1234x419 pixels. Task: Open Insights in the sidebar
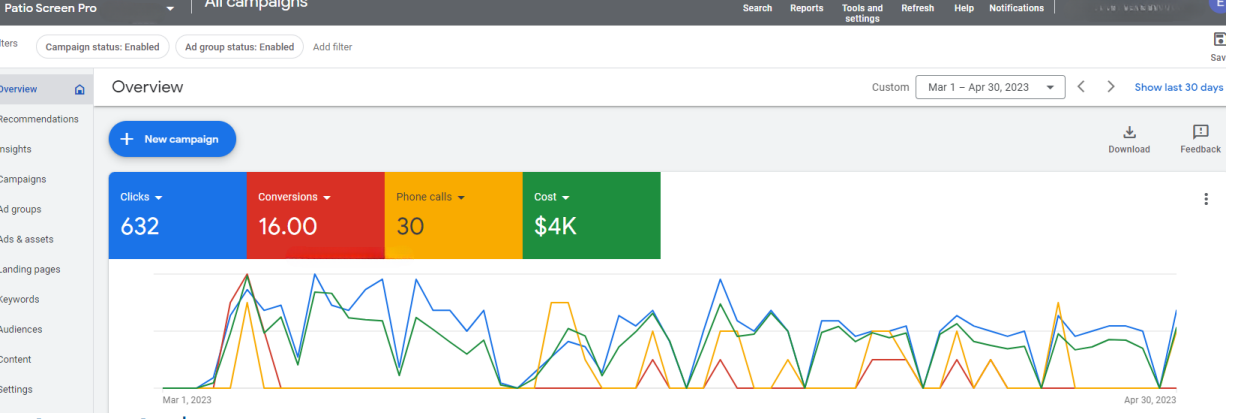pos(16,149)
